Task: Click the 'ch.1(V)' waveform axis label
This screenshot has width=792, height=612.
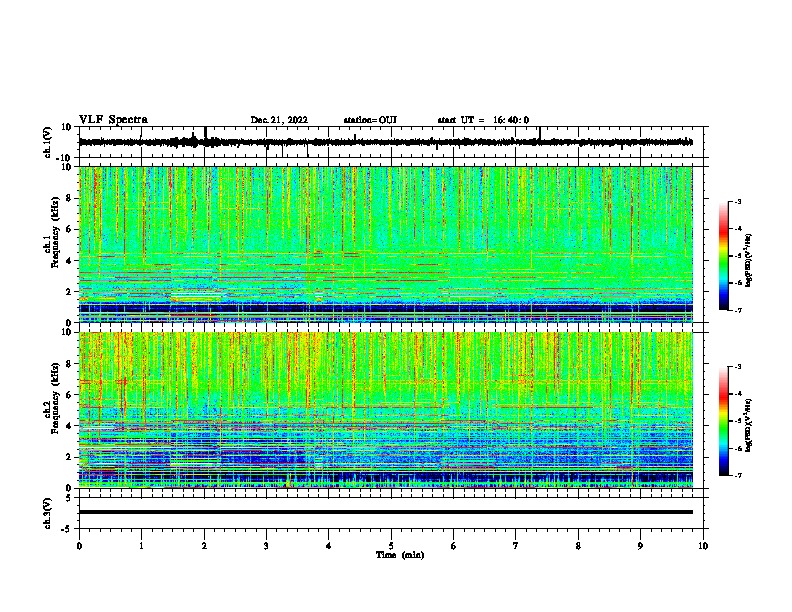Action: pos(47,142)
